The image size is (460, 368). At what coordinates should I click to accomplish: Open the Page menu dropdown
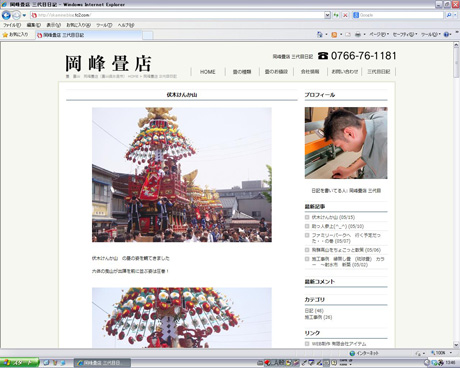click(x=379, y=35)
